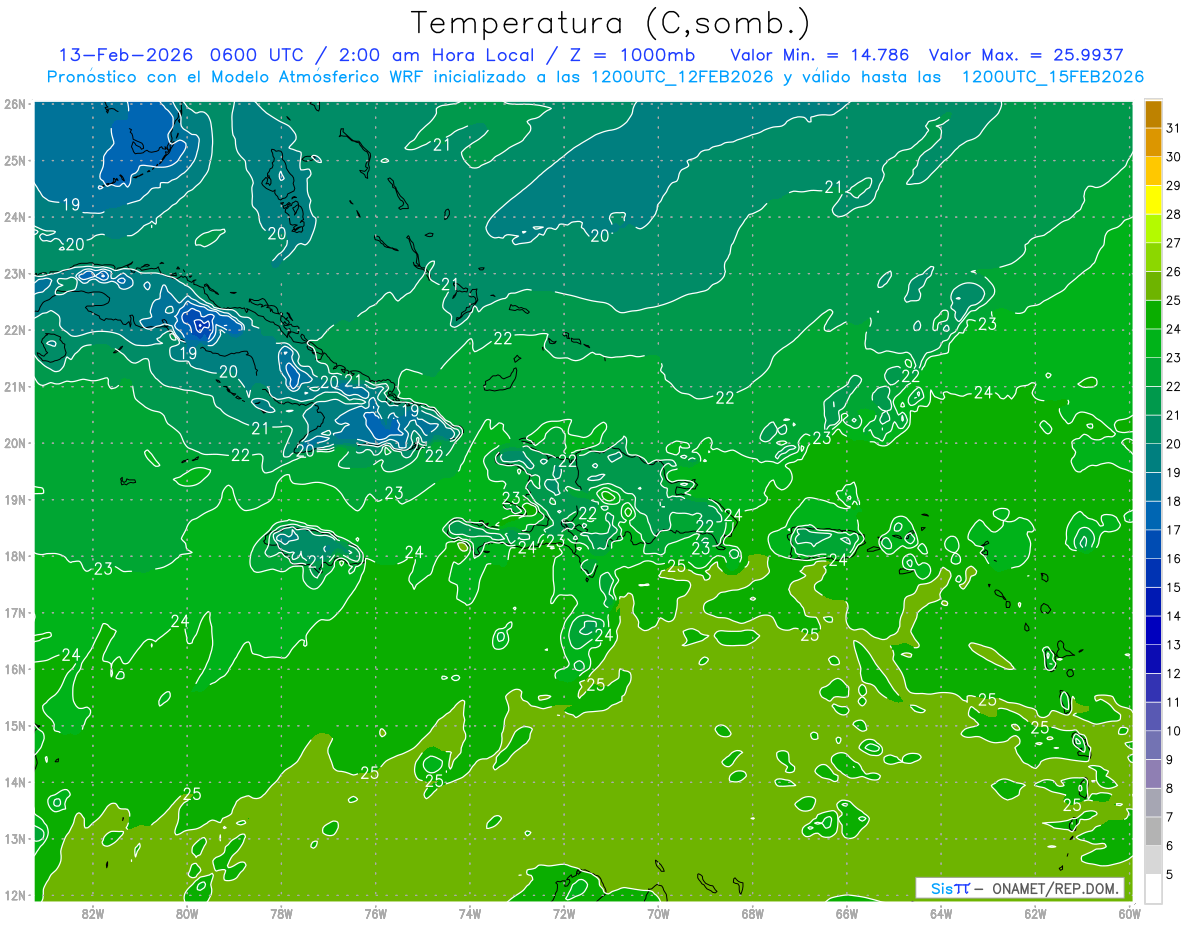Click the 26N latitude axis label

pyautogui.click(x=14, y=104)
